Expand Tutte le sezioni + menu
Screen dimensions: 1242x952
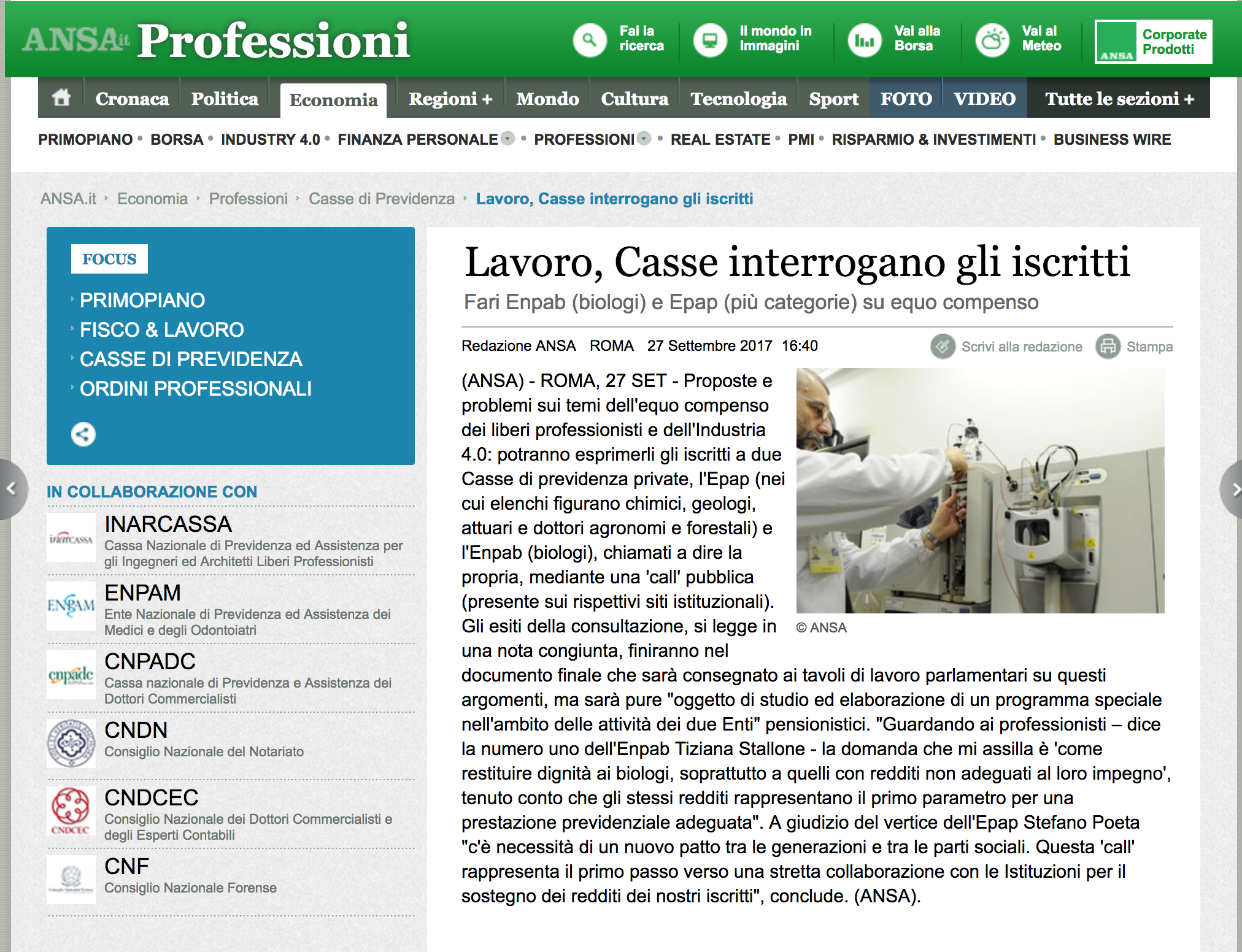[1119, 98]
